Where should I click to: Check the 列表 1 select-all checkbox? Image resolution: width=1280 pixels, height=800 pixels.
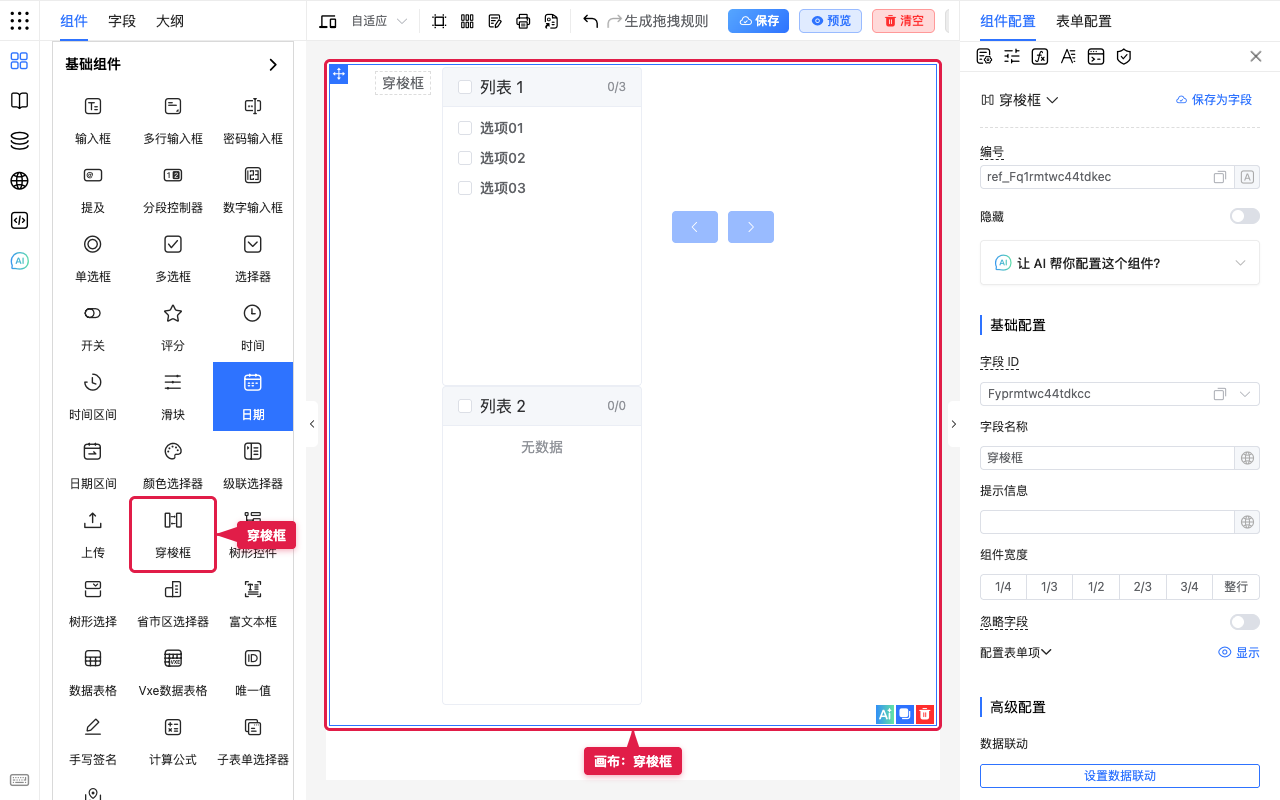(464, 87)
